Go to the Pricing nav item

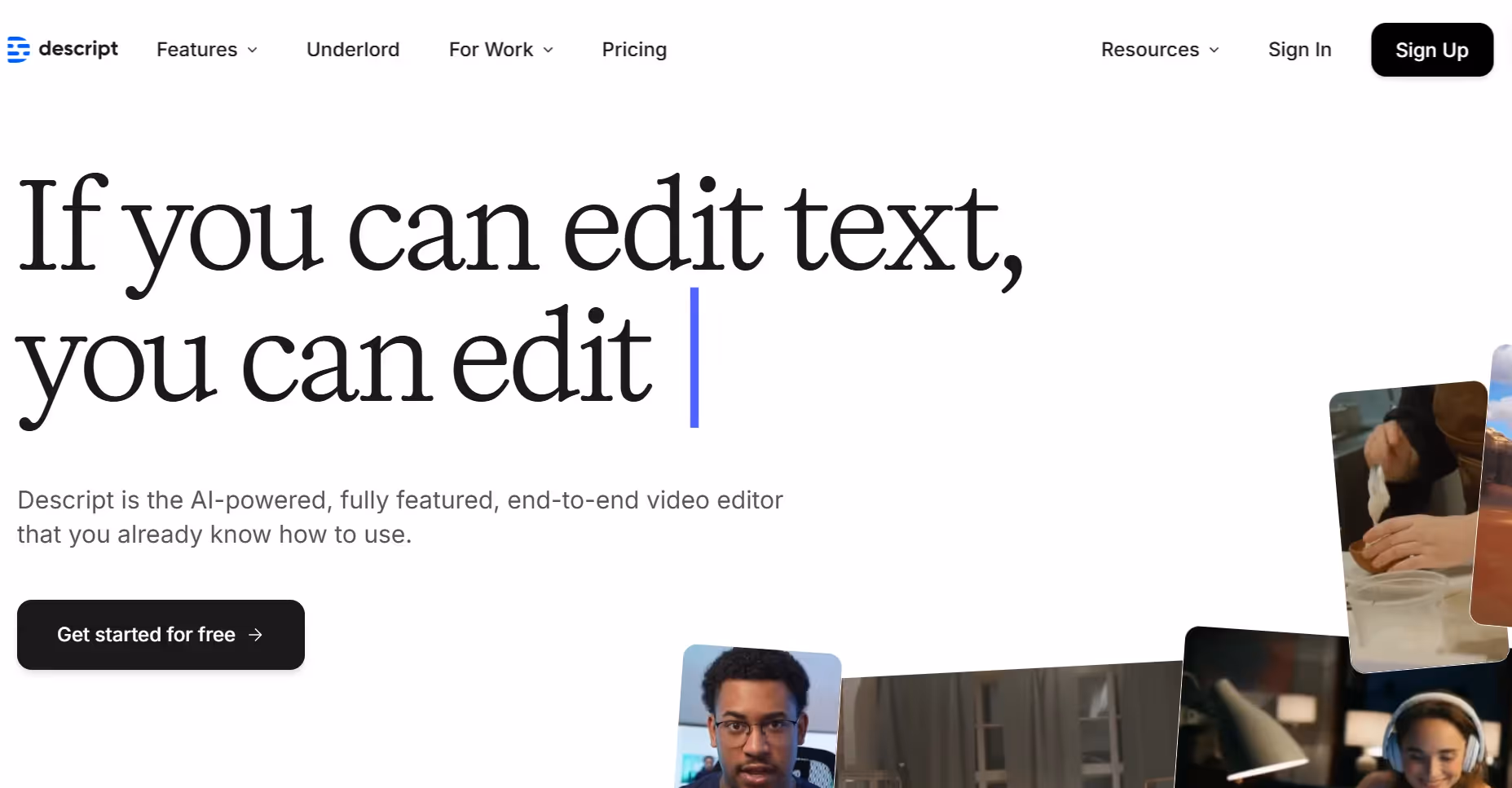634,50
